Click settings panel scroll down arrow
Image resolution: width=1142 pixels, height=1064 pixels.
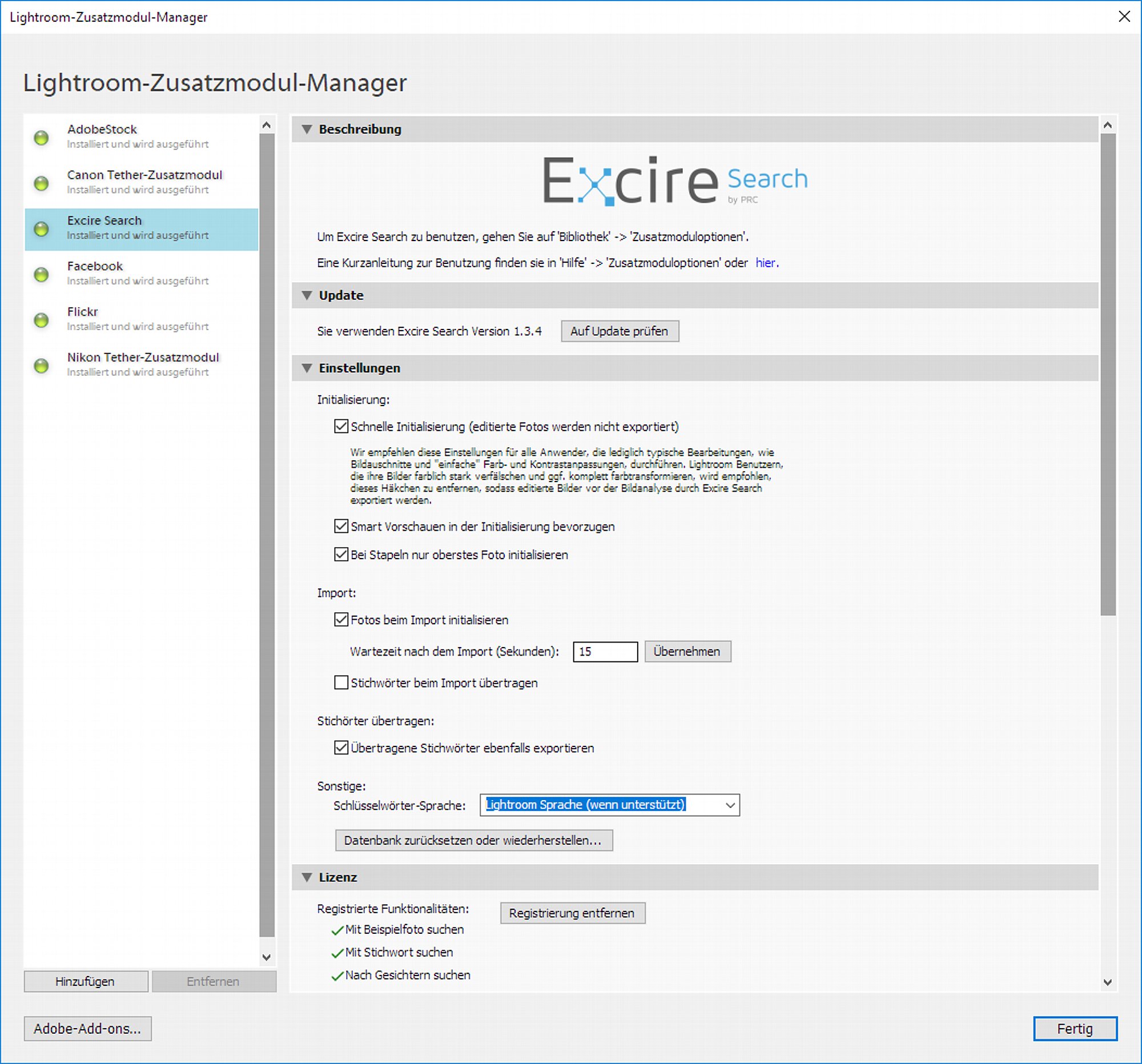(1108, 982)
